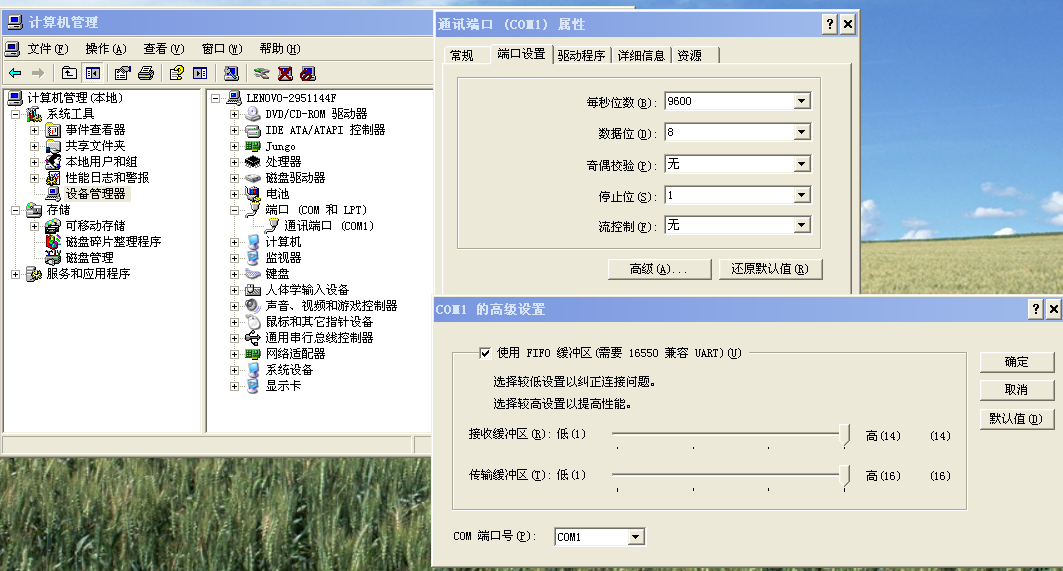1063x571 pixels.
Task: Click the print toolbar icon
Action: click(x=146, y=73)
